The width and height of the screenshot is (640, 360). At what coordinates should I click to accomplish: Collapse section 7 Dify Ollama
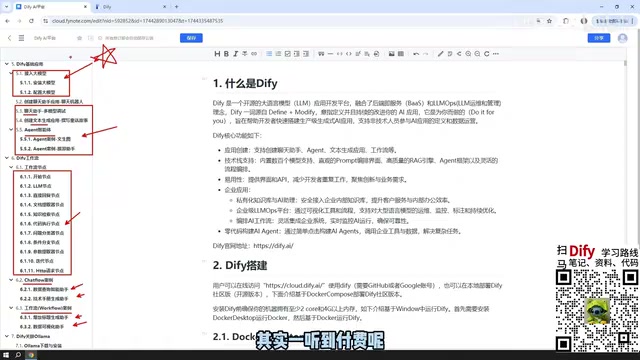[7, 336]
